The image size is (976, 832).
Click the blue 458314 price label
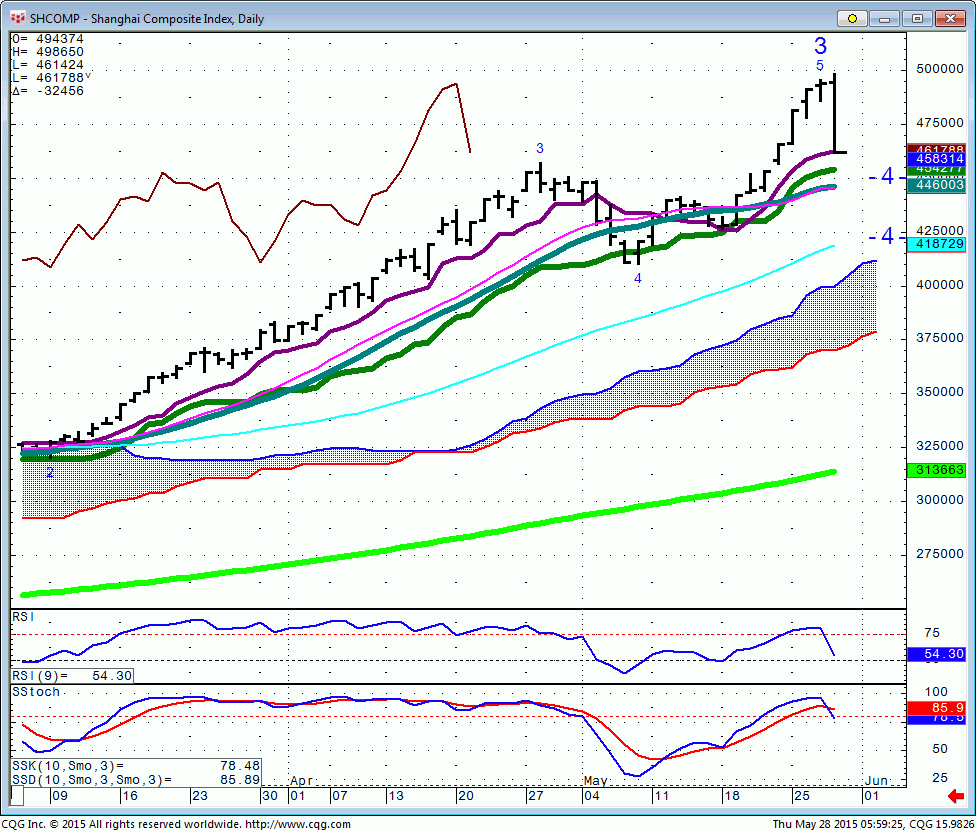coord(936,159)
